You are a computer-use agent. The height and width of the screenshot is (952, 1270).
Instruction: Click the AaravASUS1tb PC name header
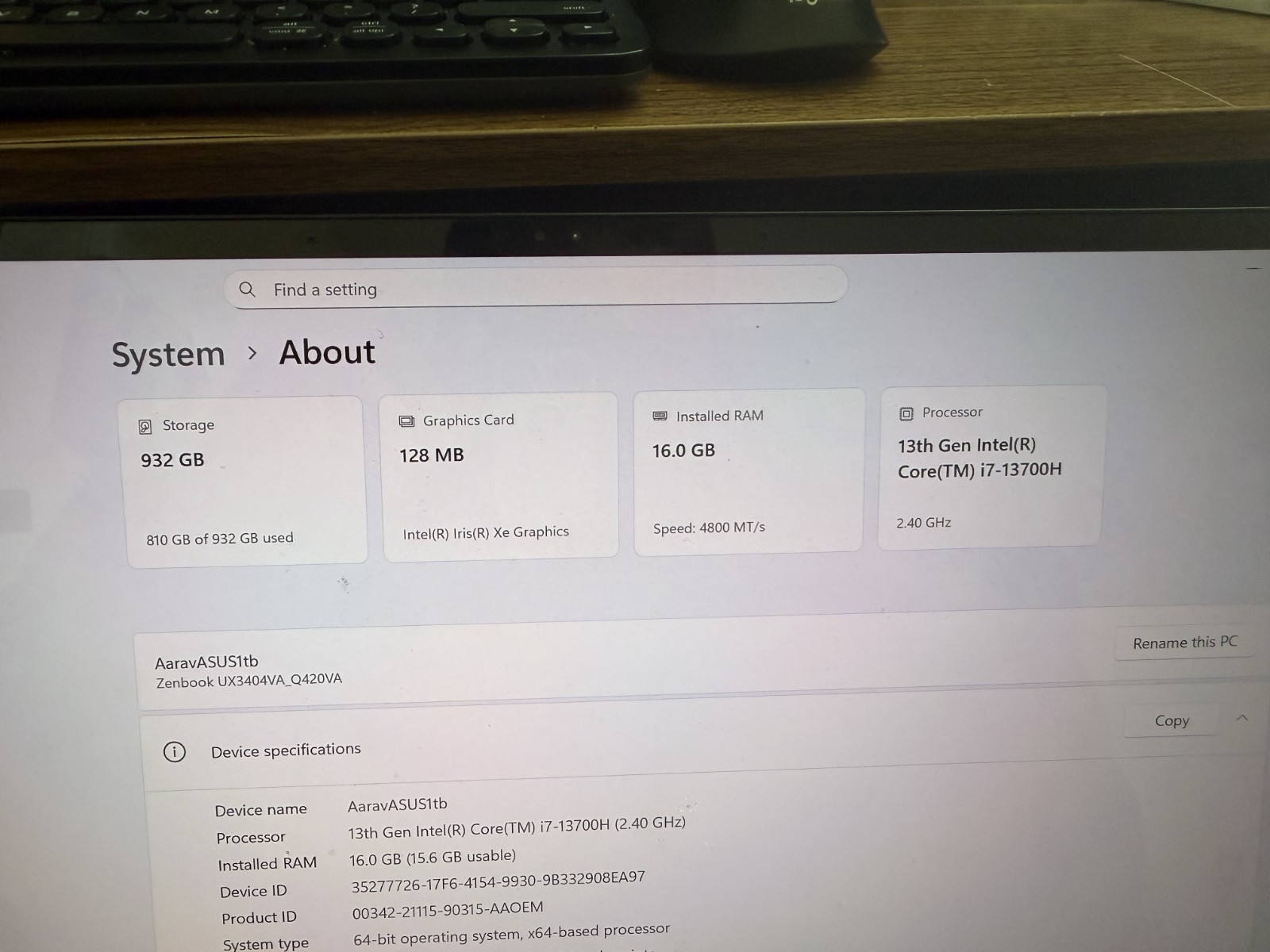pyautogui.click(x=206, y=662)
